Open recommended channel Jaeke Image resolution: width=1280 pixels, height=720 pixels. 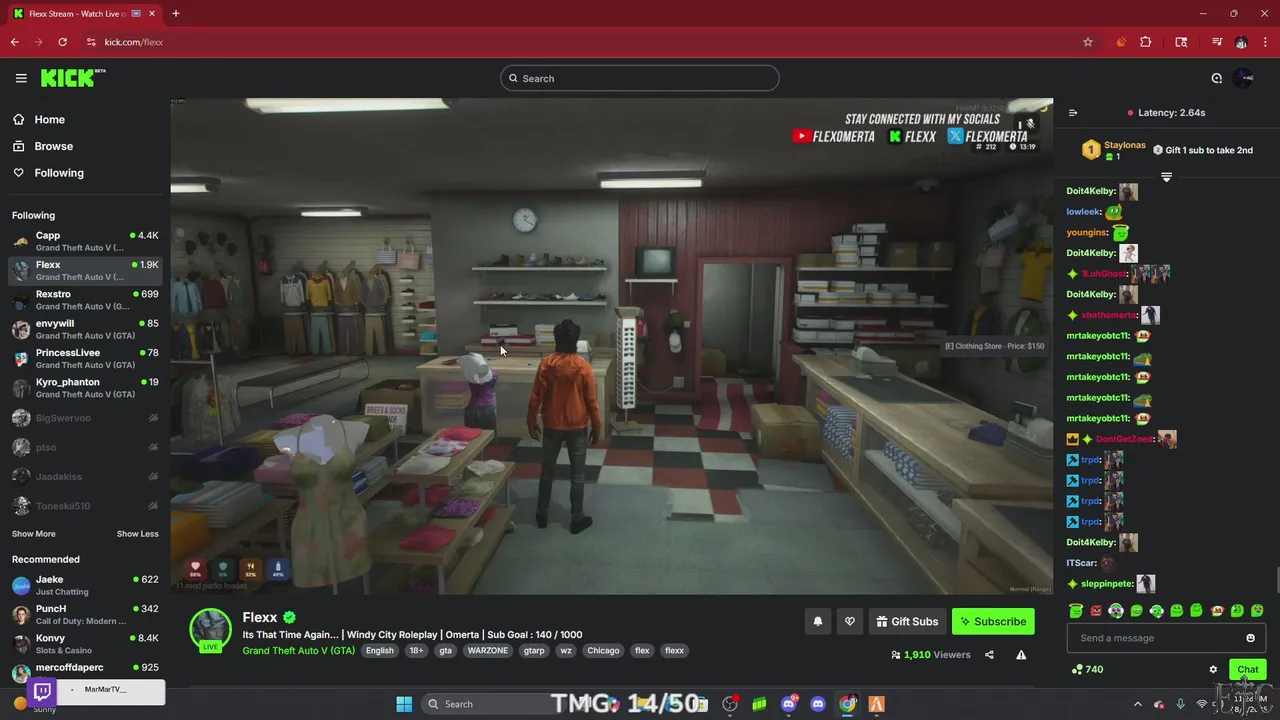[85, 585]
